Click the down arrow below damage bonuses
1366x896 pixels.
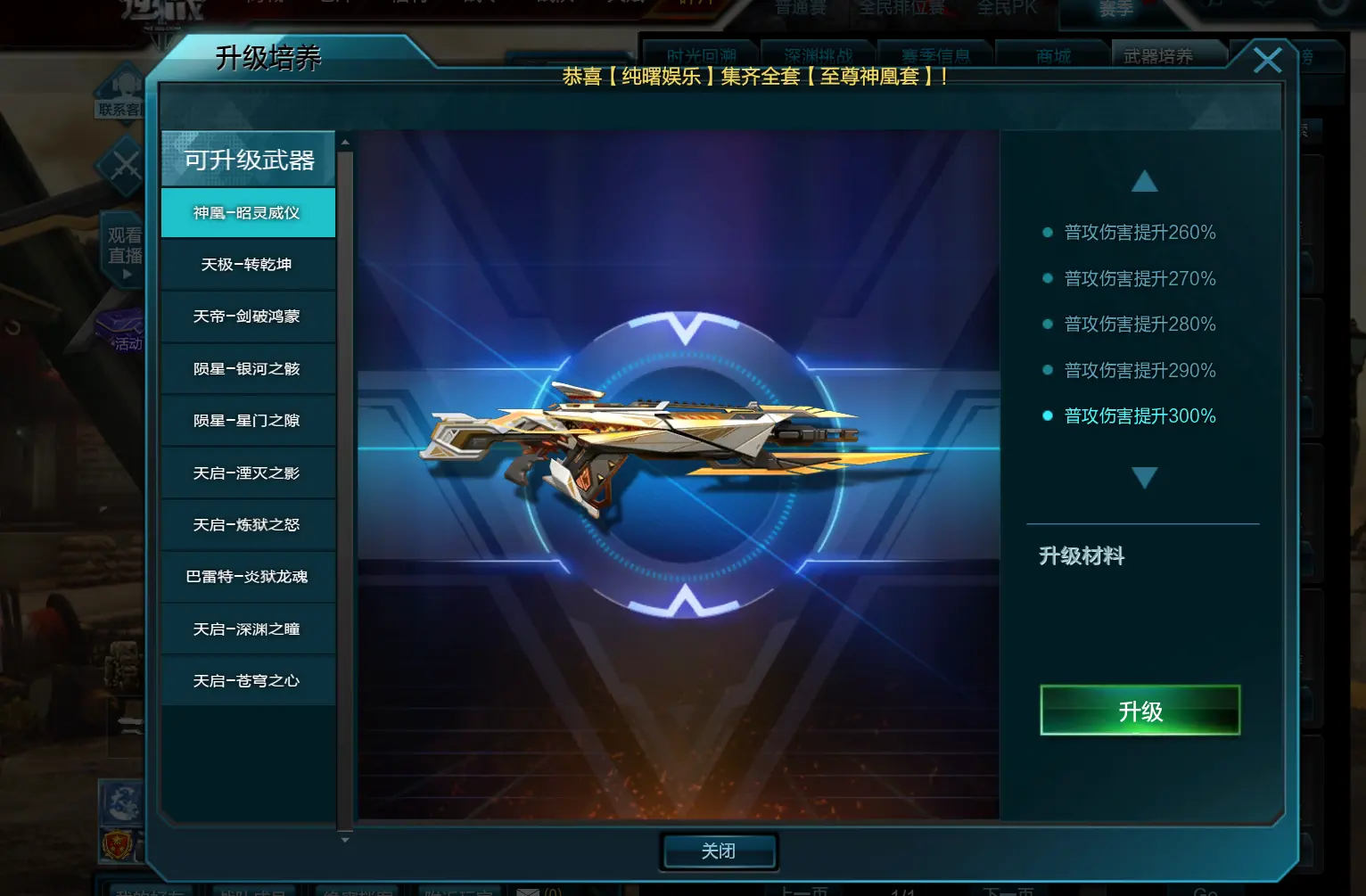(1144, 477)
